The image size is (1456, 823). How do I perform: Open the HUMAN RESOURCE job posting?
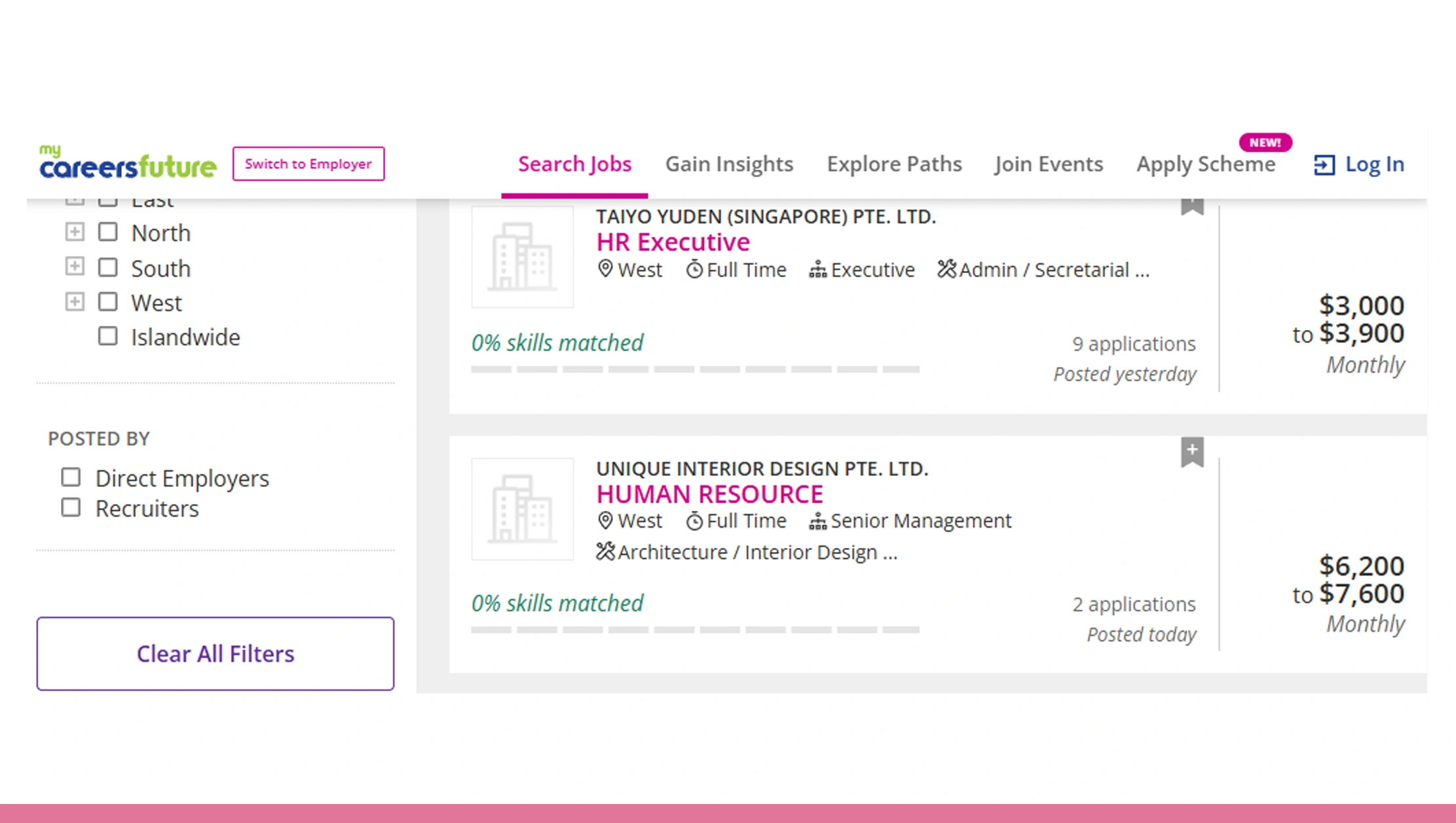(710, 494)
